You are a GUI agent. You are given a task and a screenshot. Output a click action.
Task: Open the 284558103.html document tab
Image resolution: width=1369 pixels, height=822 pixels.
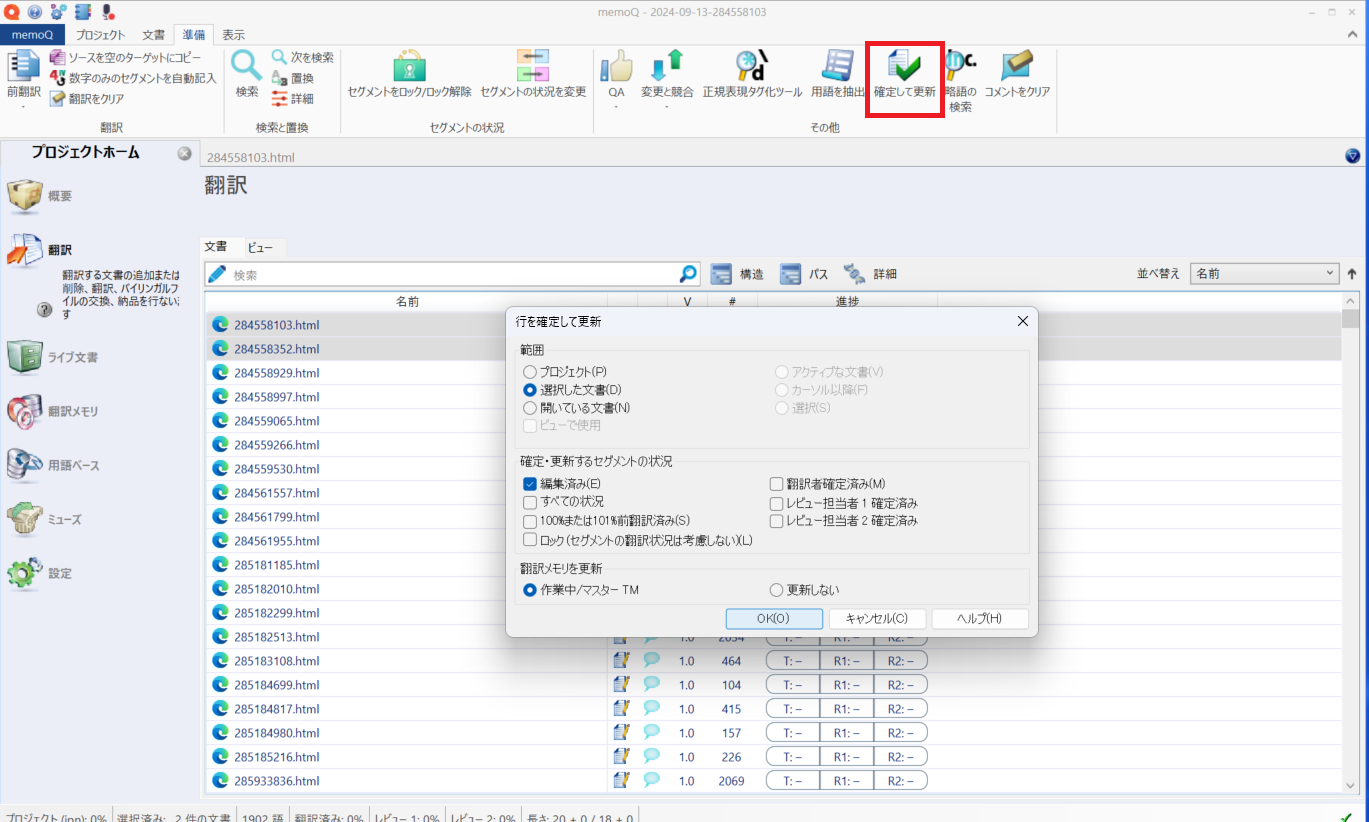point(250,157)
